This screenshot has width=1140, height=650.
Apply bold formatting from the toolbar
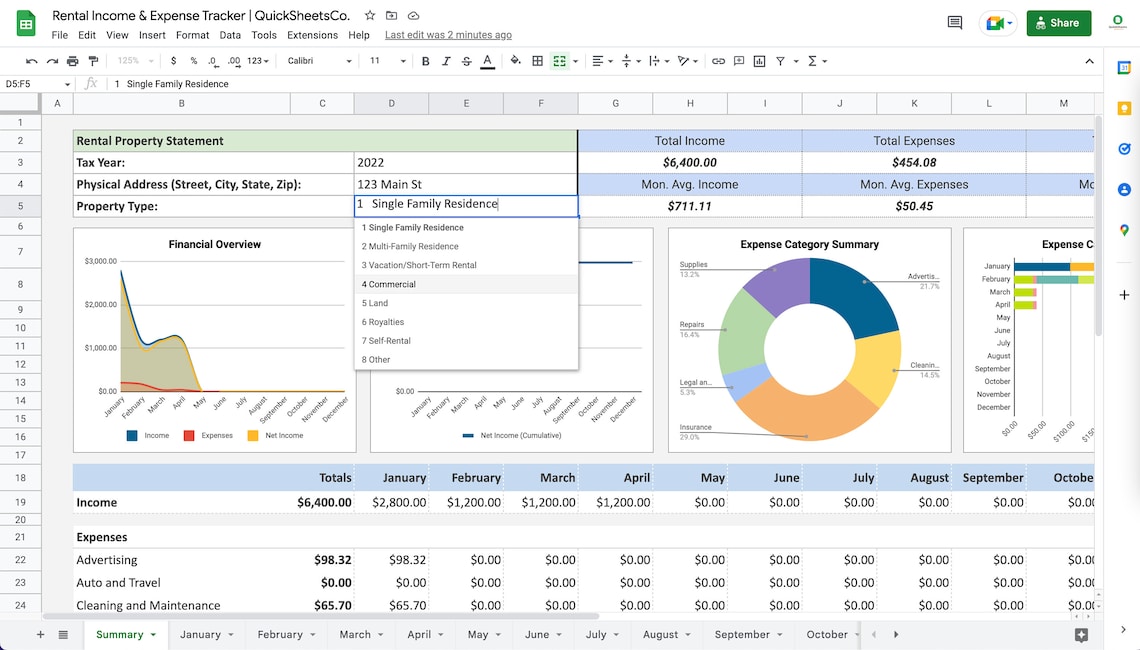[x=425, y=61]
